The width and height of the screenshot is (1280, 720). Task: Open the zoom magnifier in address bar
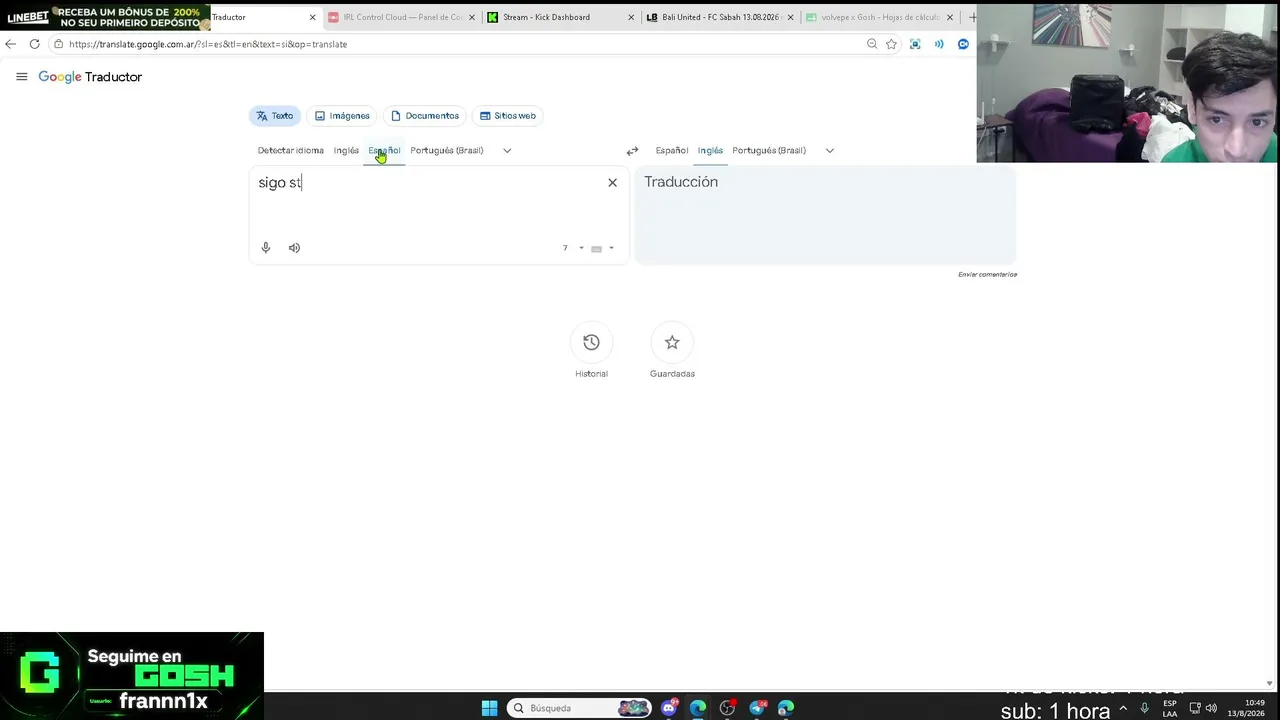(872, 44)
